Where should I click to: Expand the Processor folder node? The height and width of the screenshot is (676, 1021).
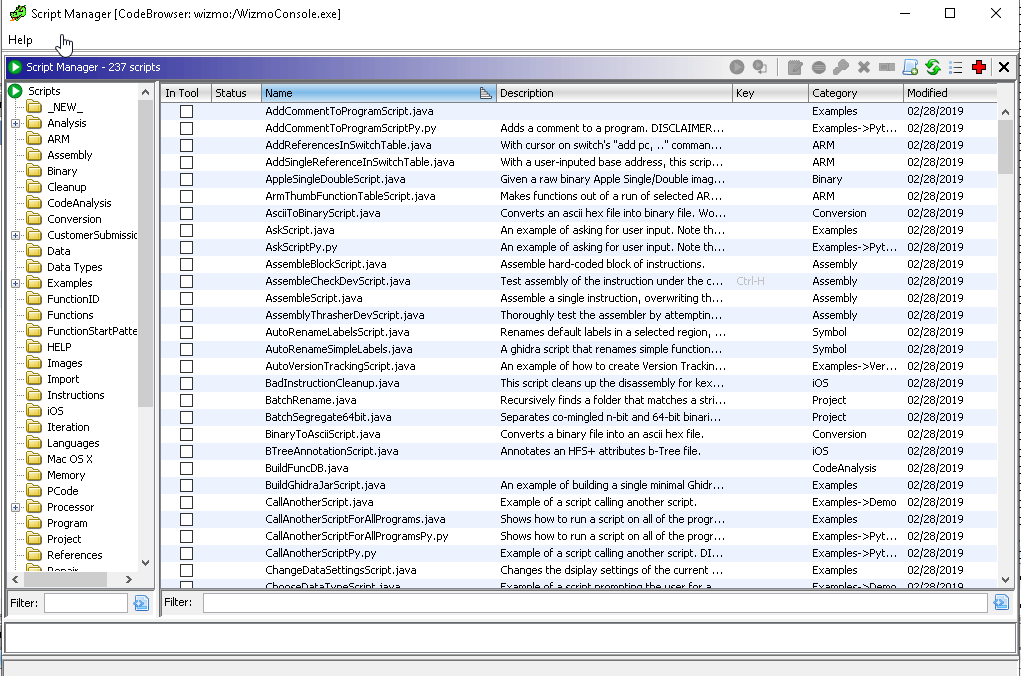click(x=16, y=507)
